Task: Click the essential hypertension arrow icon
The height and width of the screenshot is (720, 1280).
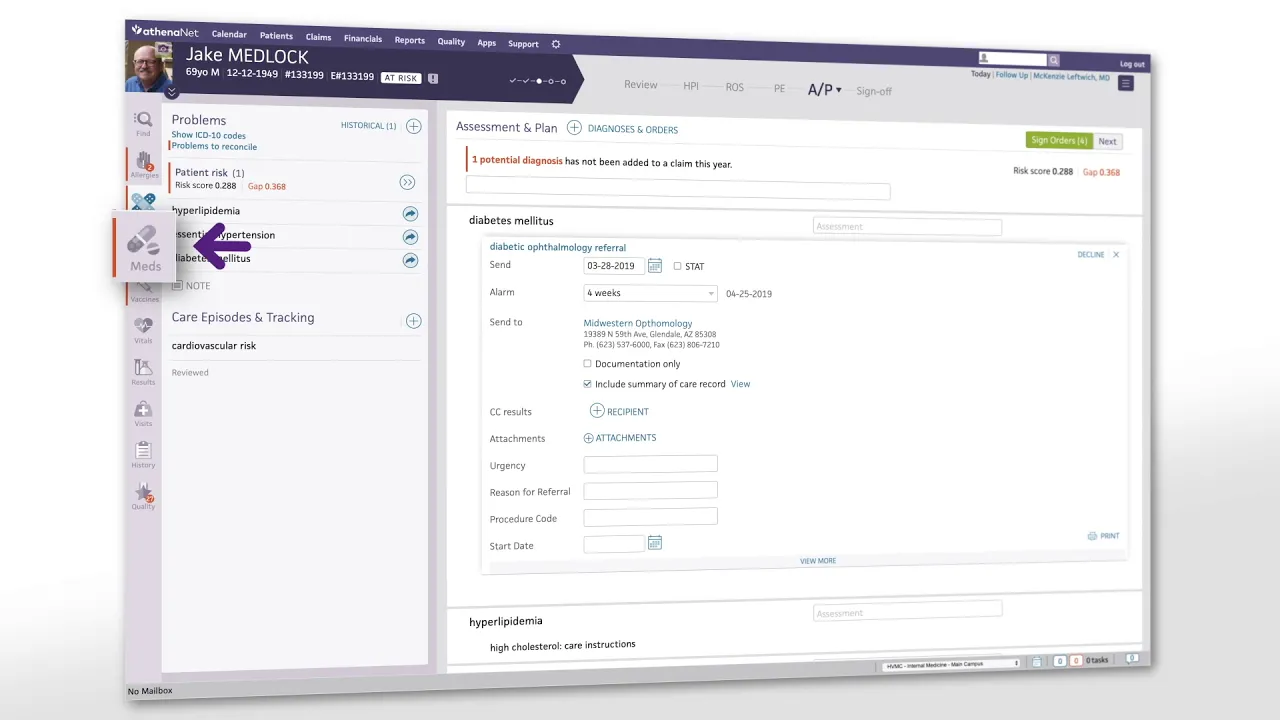Action: click(x=410, y=237)
